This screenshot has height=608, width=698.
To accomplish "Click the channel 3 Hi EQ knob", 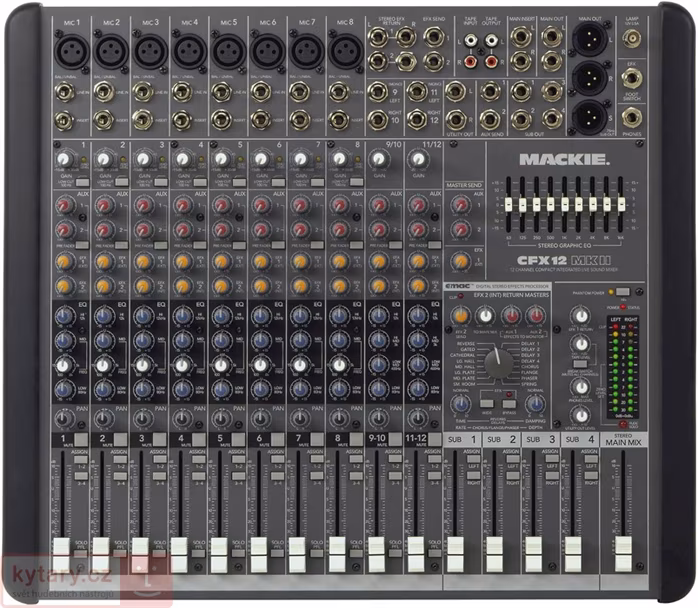I will 143,316.
